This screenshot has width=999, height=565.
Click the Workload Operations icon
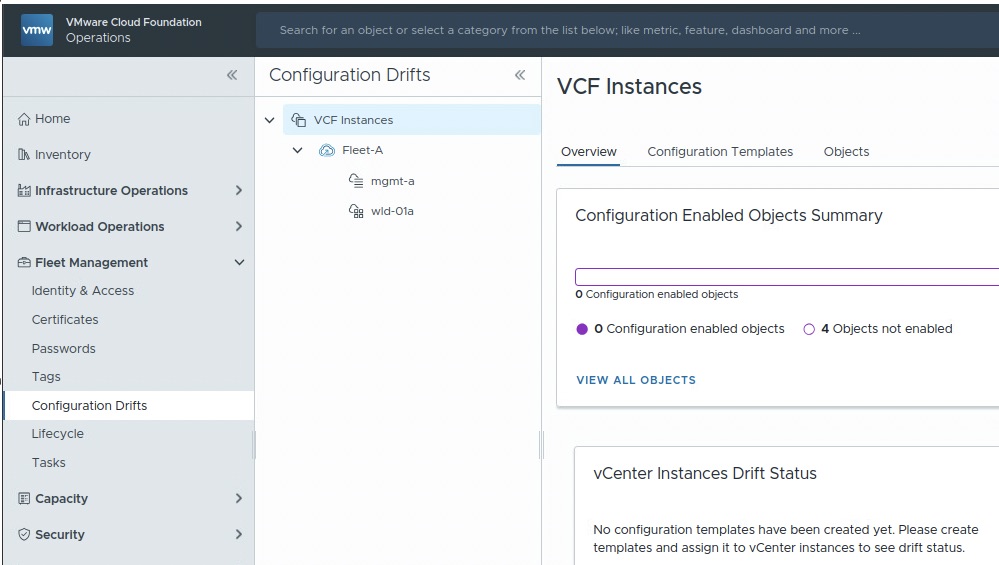pyautogui.click(x=24, y=226)
